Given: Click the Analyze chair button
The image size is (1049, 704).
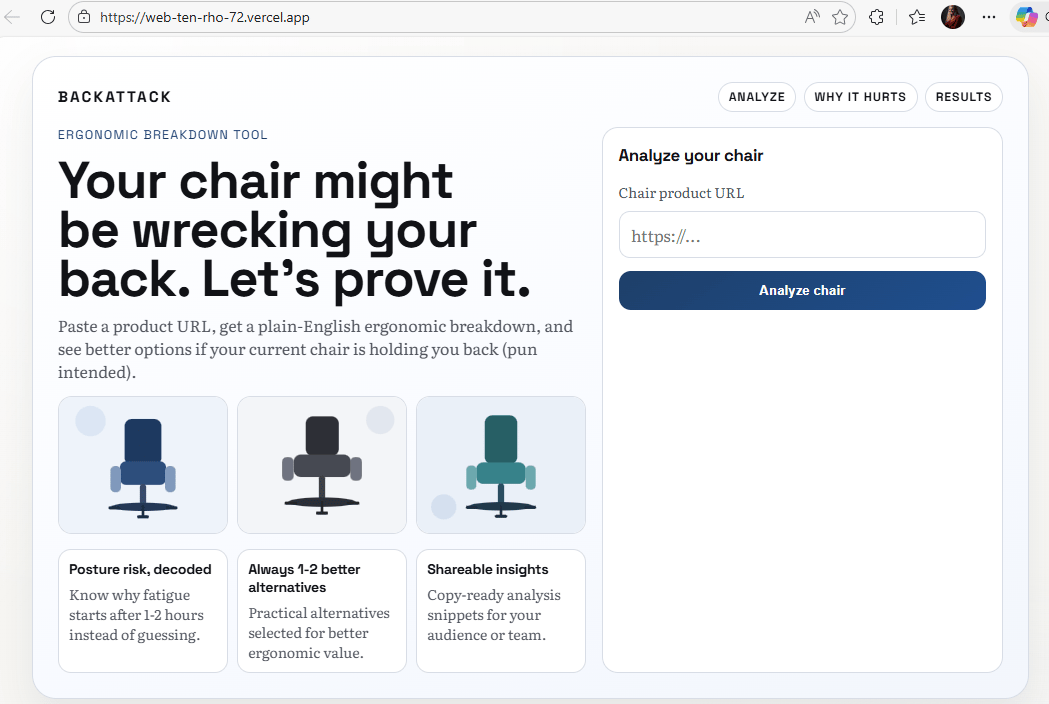Looking at the screenshot, I should [x=802, y=290].
